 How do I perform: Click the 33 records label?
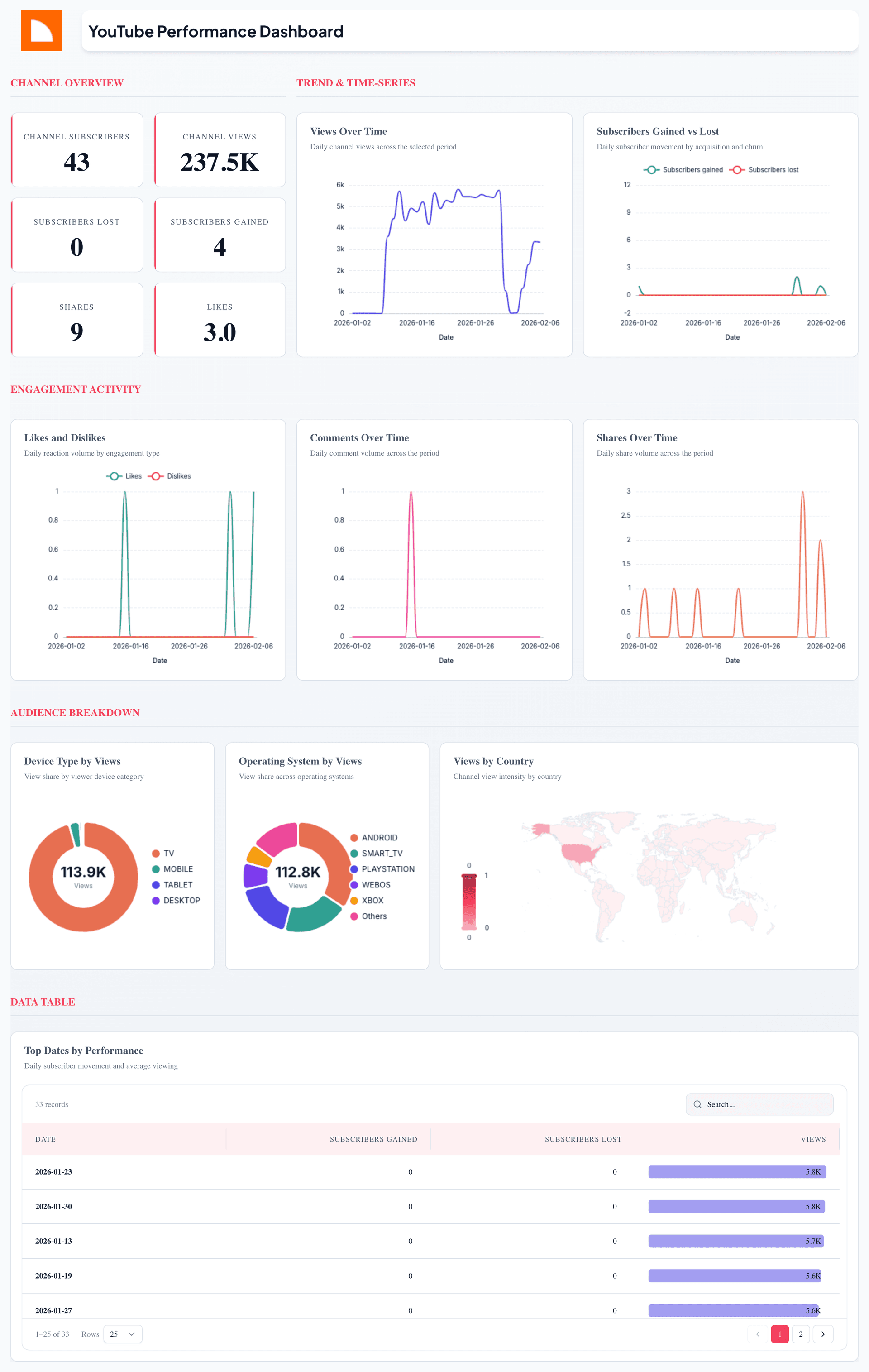tap(52, 1104)
